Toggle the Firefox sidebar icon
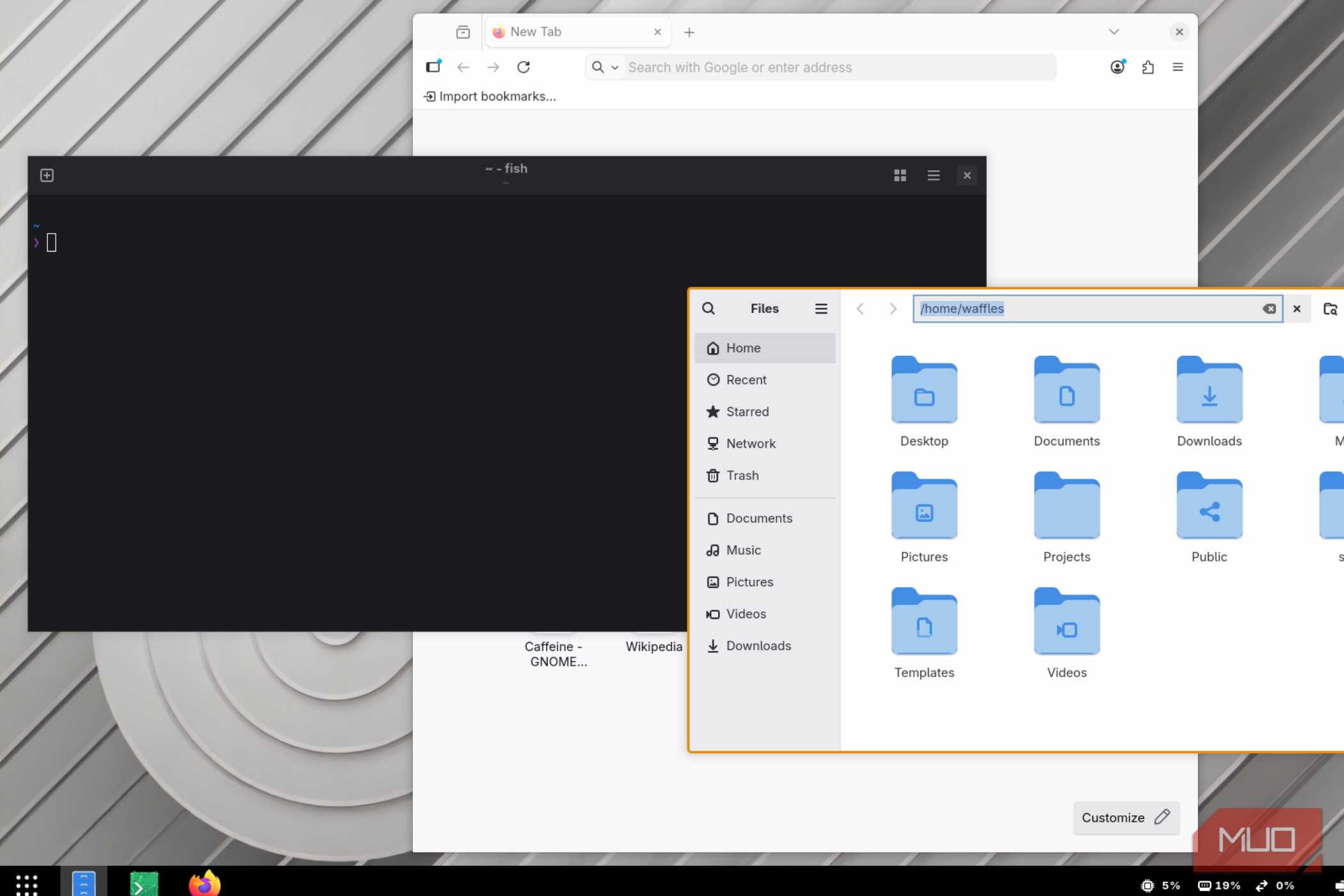Viewport: 1344px width, 896px height. coord(434,67)
